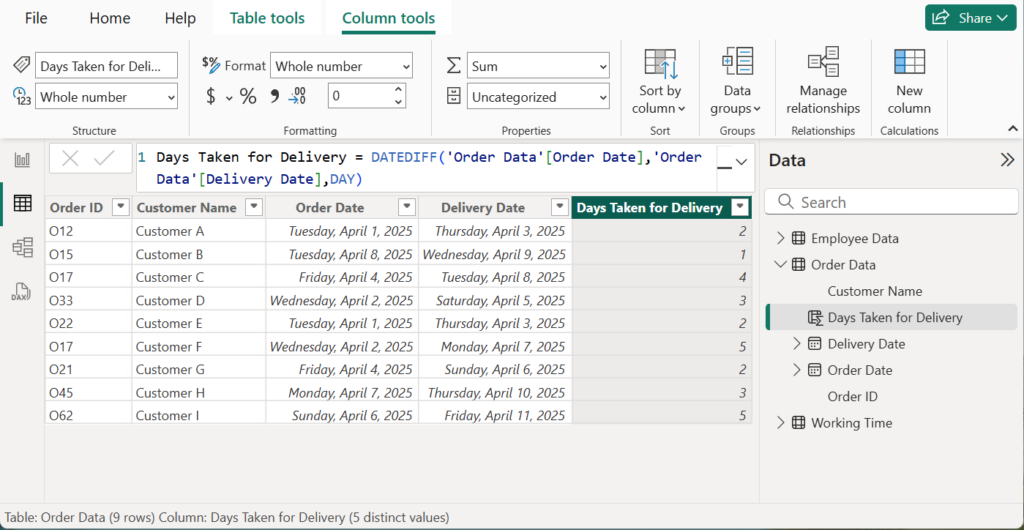Apply percentage format icon
Image resolution: width=1024 pixels, height=530 pixels.
(247, 97)
